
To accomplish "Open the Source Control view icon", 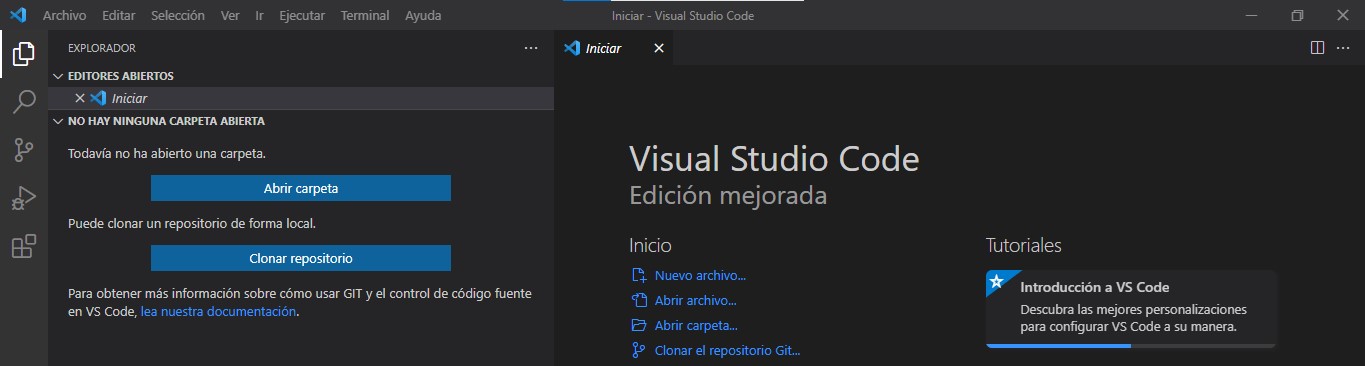I will tap(24, 150).
